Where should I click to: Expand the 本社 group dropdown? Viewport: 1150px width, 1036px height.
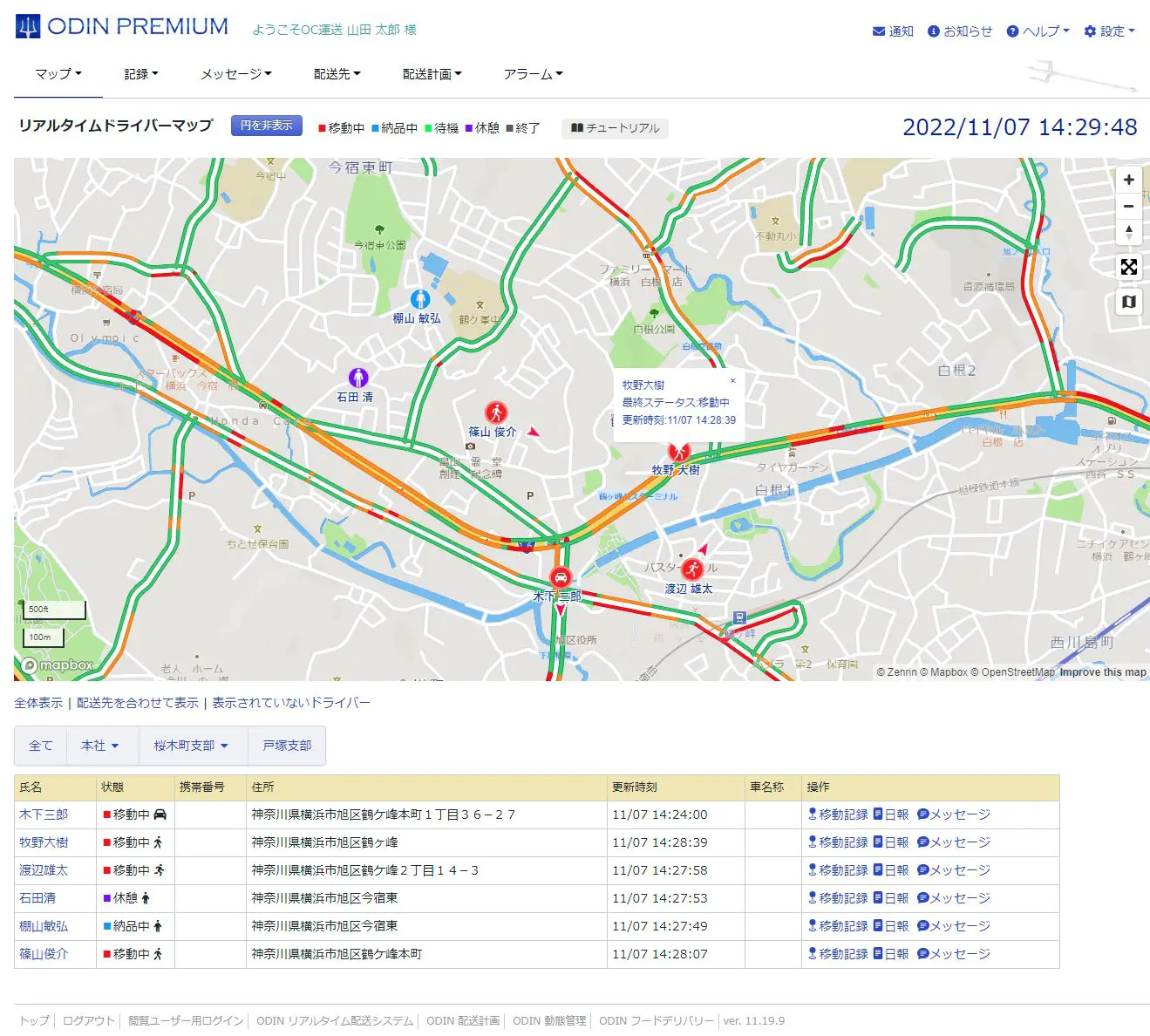point(99,746)
